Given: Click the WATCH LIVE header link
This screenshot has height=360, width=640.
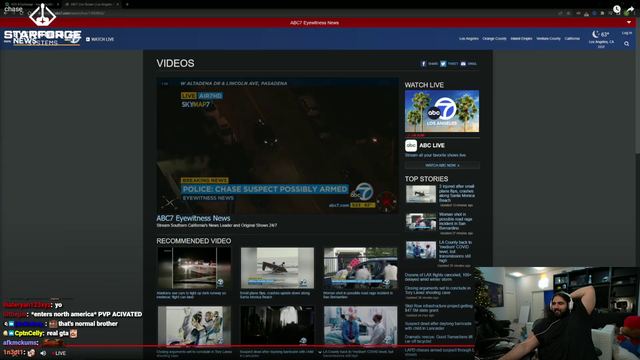Looking at the screenshot, I should tap(100, 40).
